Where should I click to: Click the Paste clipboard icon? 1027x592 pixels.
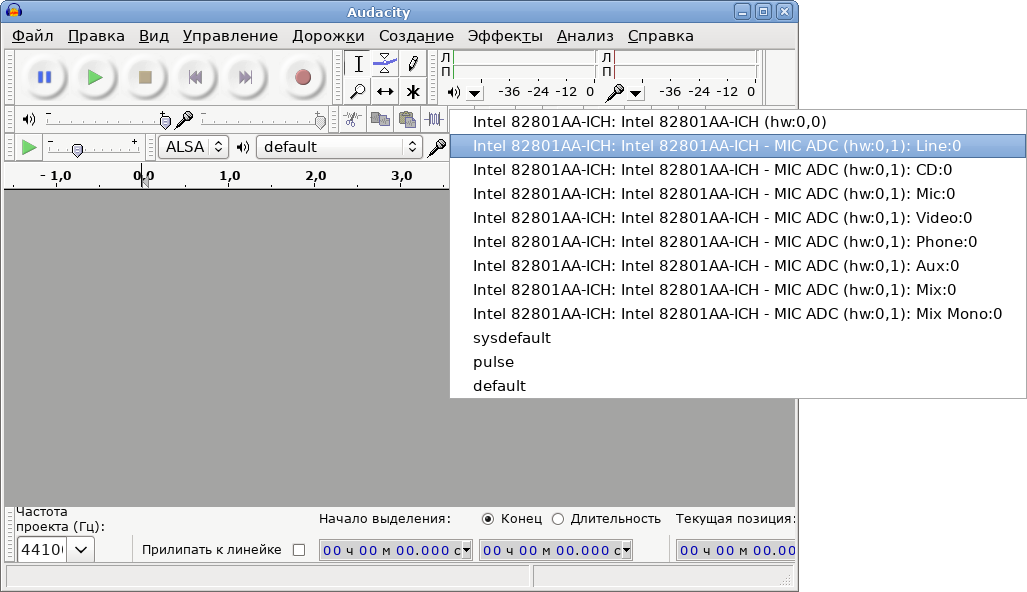[407, 119]
